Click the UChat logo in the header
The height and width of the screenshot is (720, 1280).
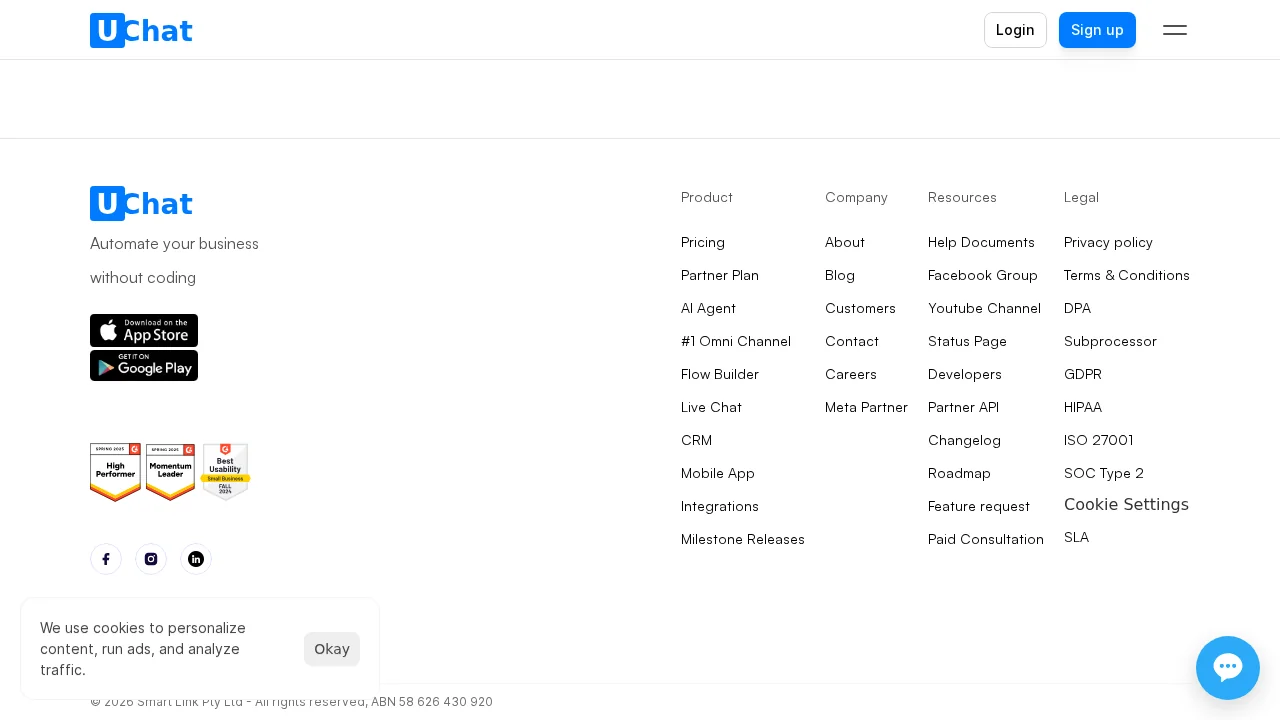click(140, 30)
